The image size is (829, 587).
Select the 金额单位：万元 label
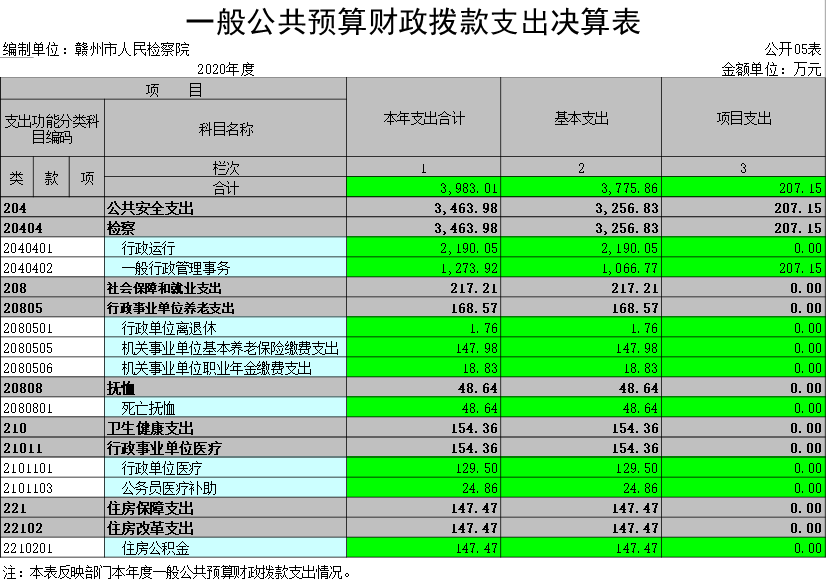tap(771, 69)
